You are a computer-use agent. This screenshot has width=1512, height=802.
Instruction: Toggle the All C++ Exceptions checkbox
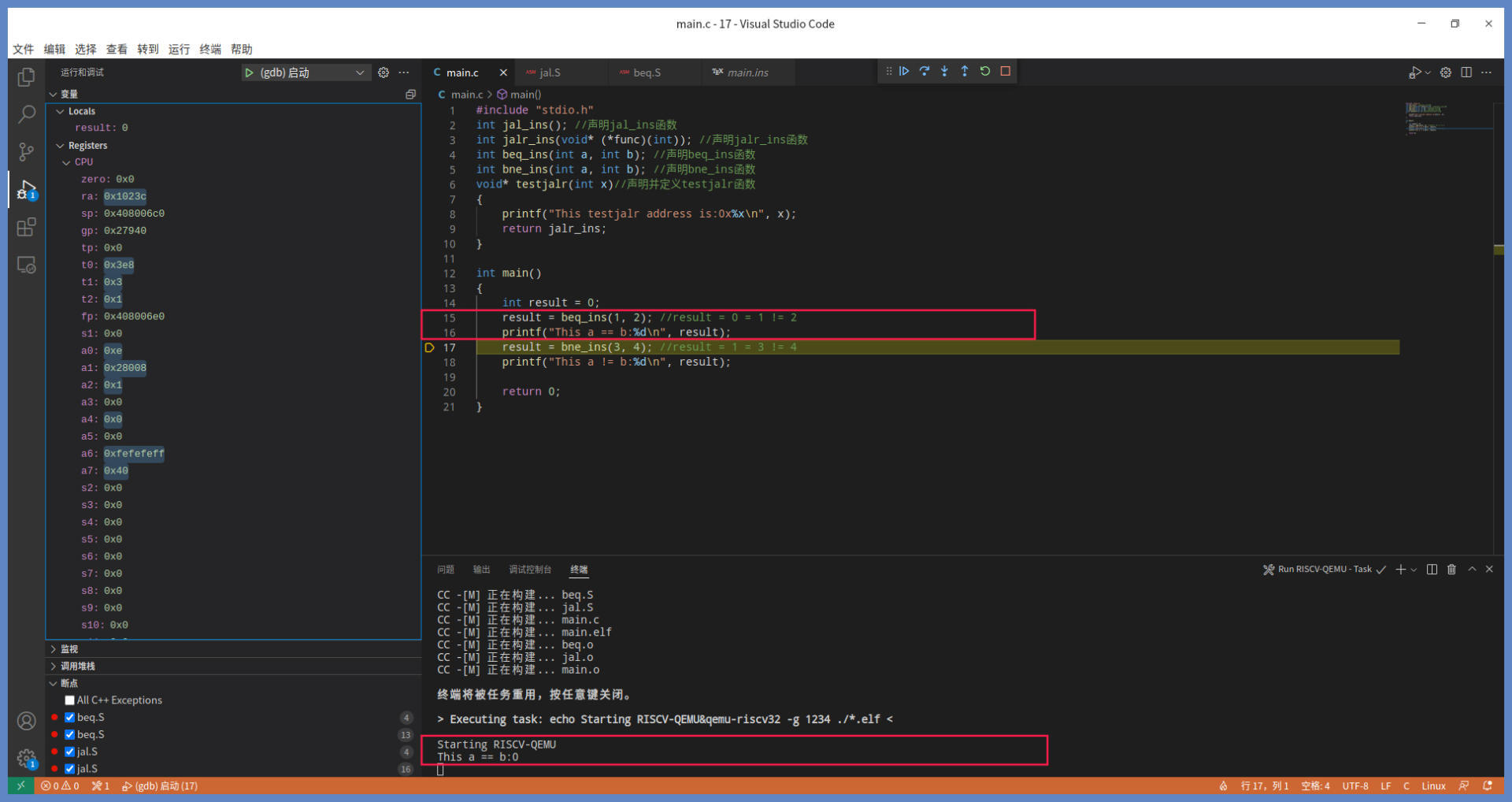70,700
